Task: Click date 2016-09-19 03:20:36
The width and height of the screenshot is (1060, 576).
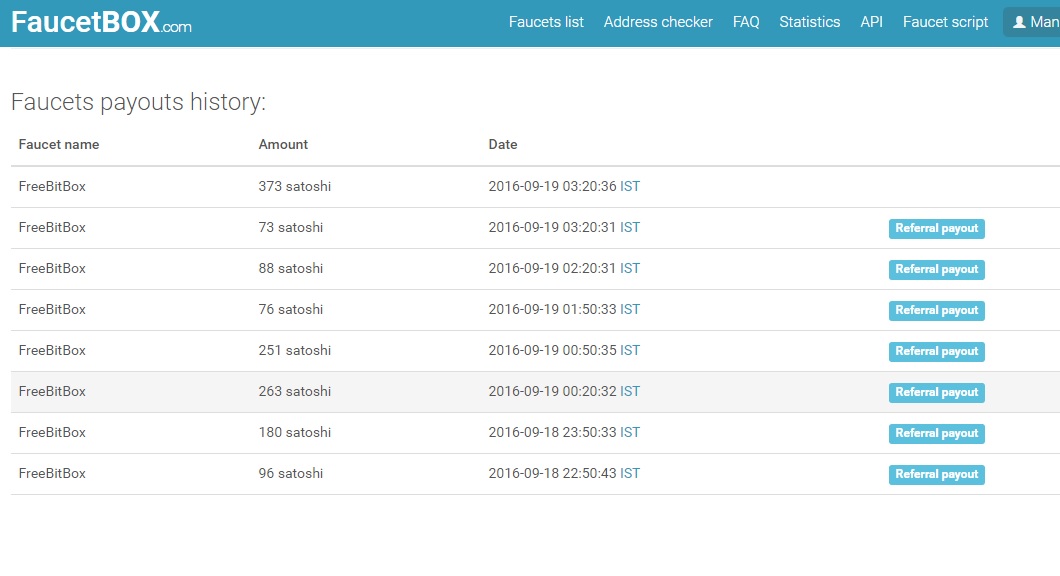Action: [x=552, y=187]
